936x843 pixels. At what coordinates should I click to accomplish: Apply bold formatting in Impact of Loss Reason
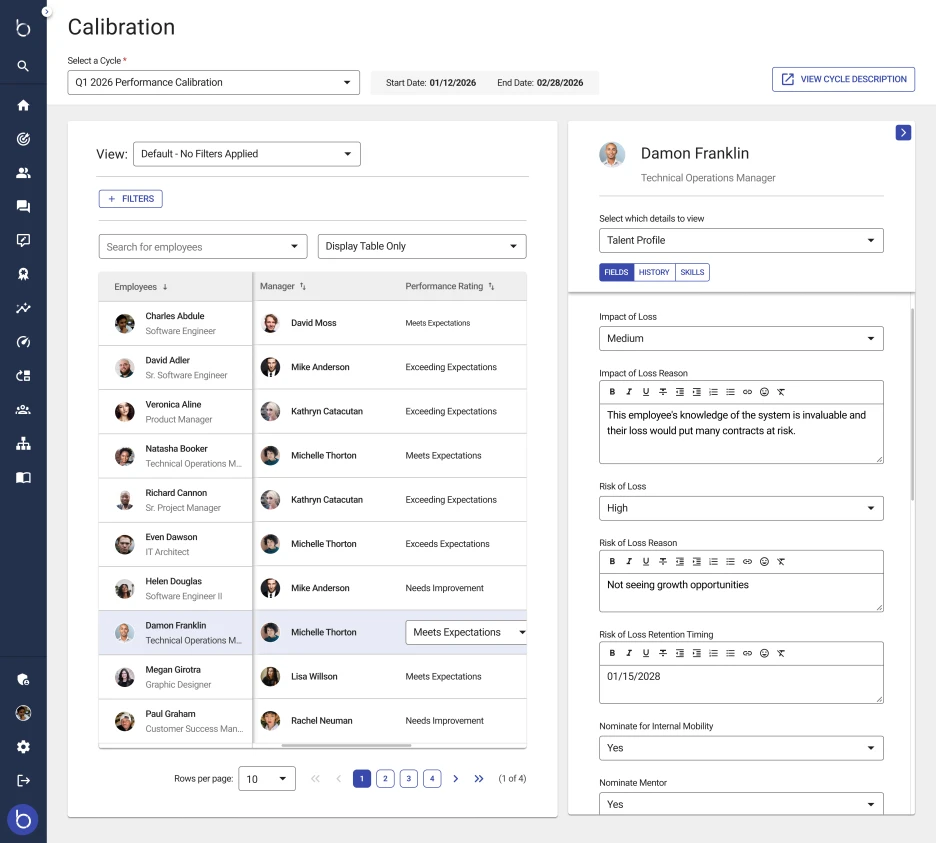coord(612,391)
